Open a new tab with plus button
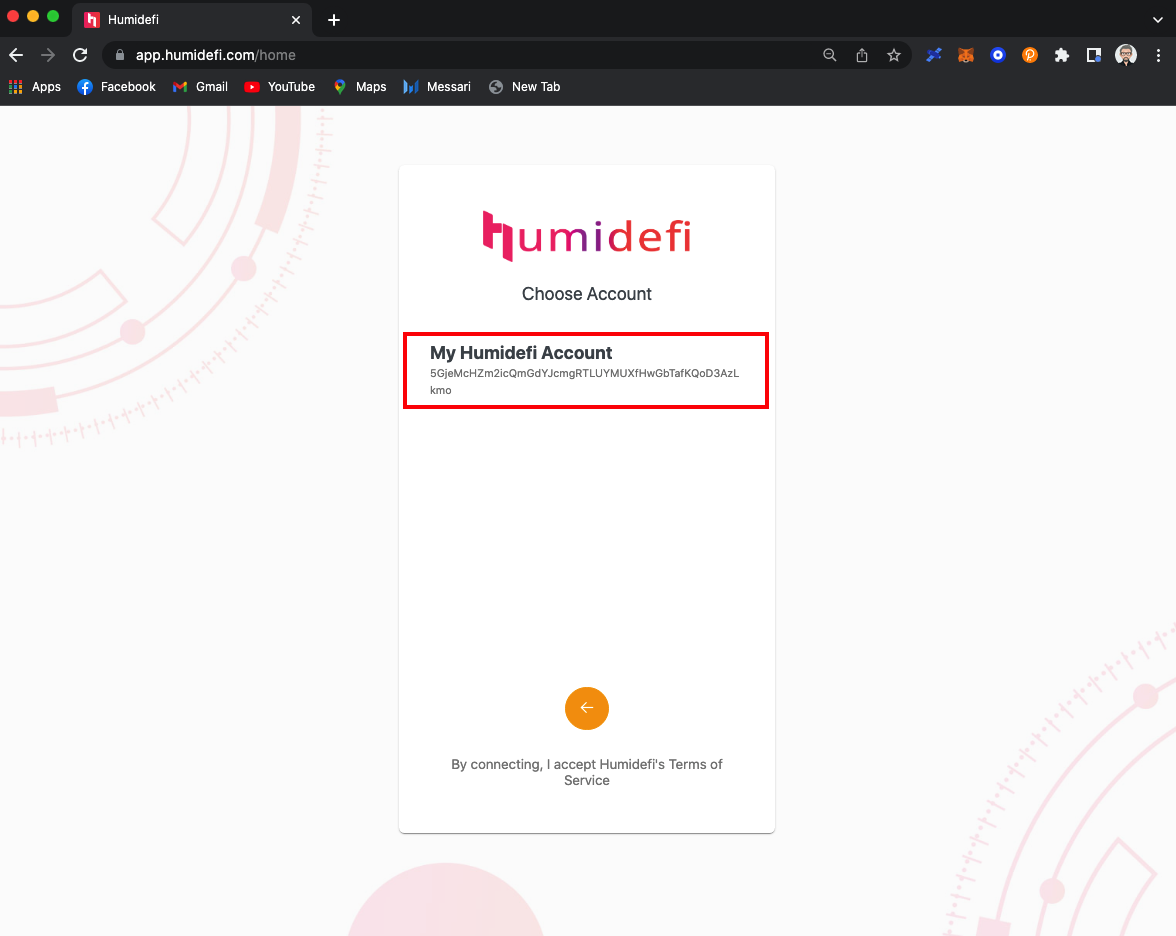1176x936 pixels. pos(334,20)
